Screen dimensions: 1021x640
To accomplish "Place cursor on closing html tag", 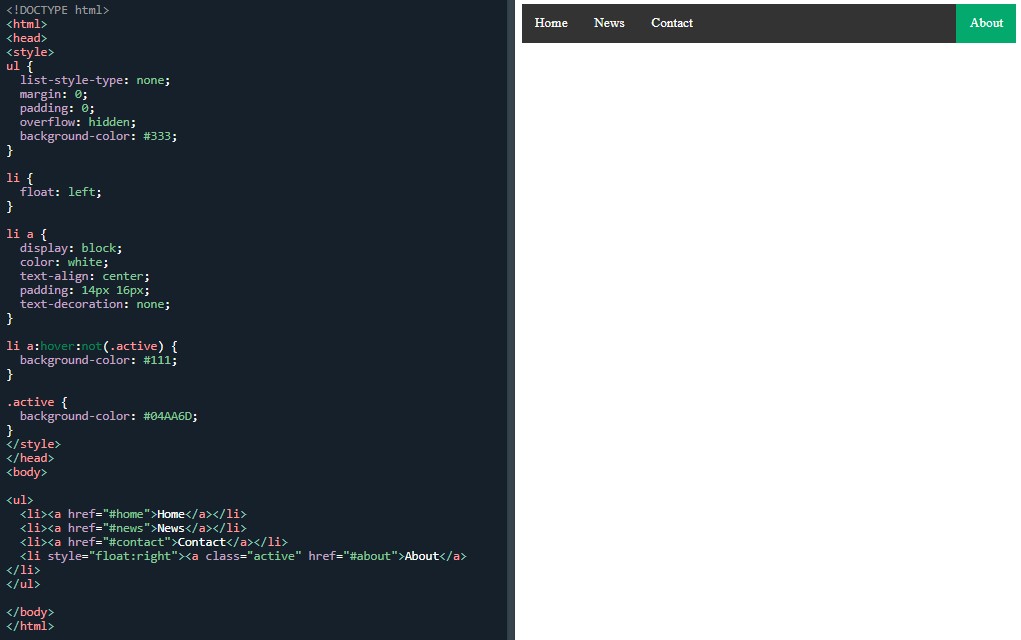I will click(x=30, y=626).
